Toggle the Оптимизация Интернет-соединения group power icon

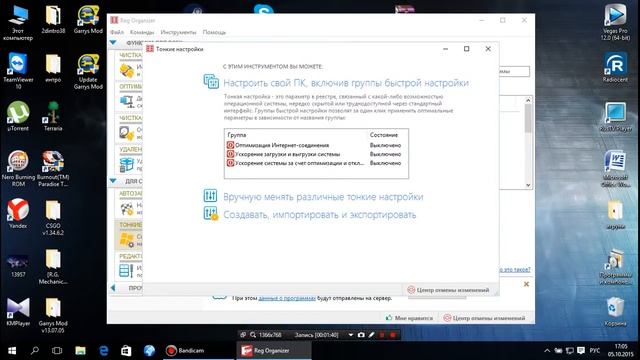coord(230,145)
